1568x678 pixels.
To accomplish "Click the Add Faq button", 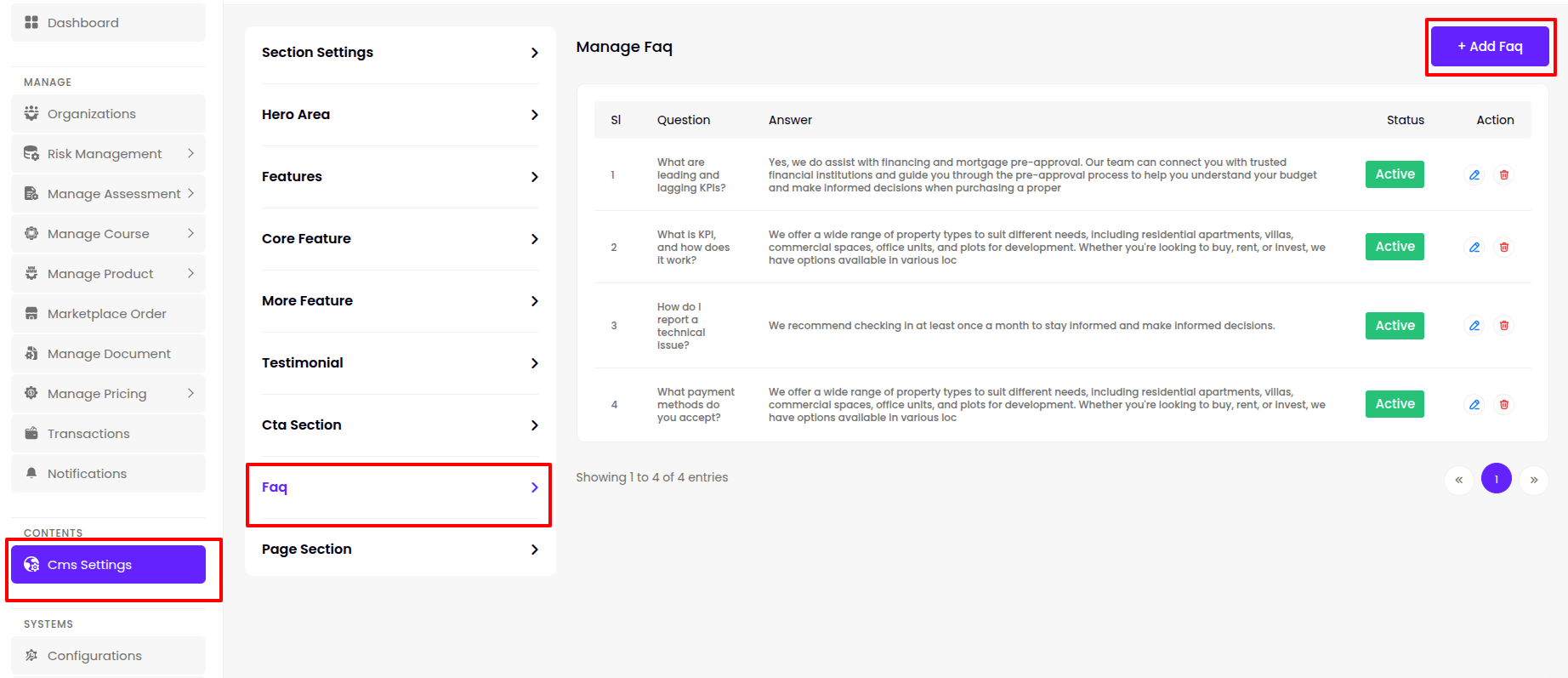I will (1490, 47).
